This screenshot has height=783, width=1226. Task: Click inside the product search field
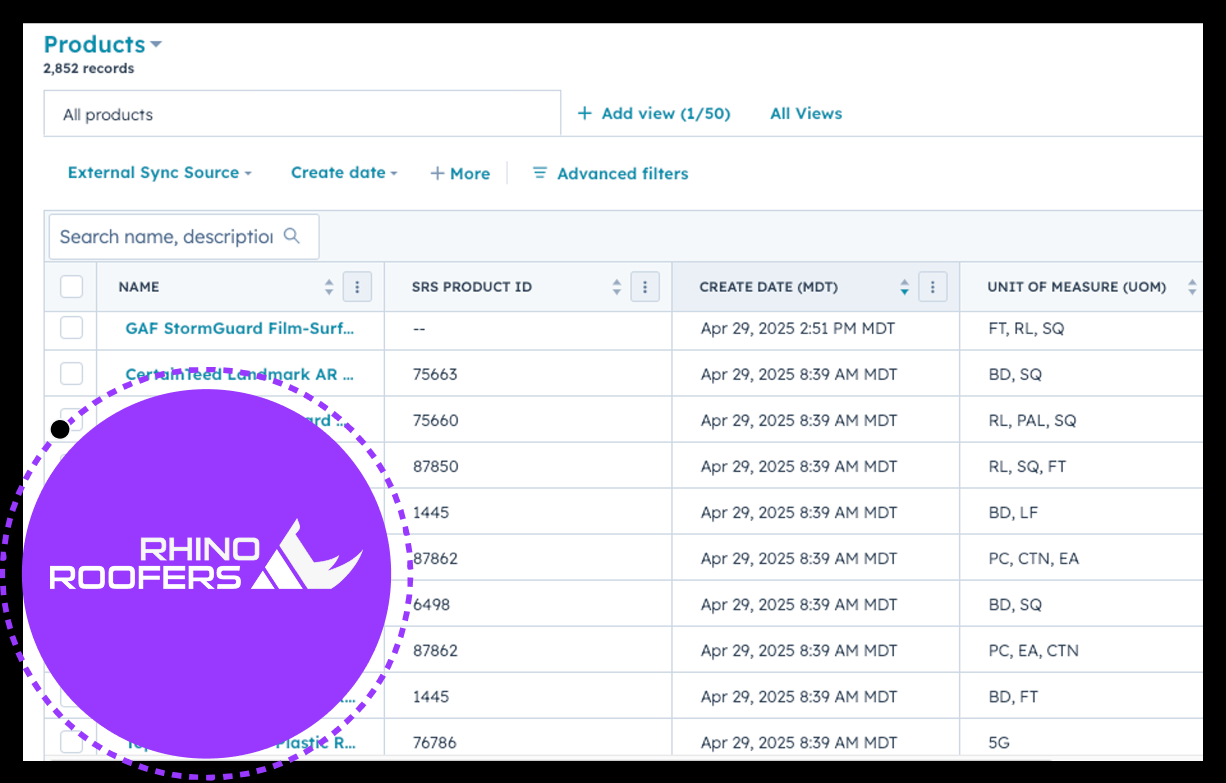(170, 236)
